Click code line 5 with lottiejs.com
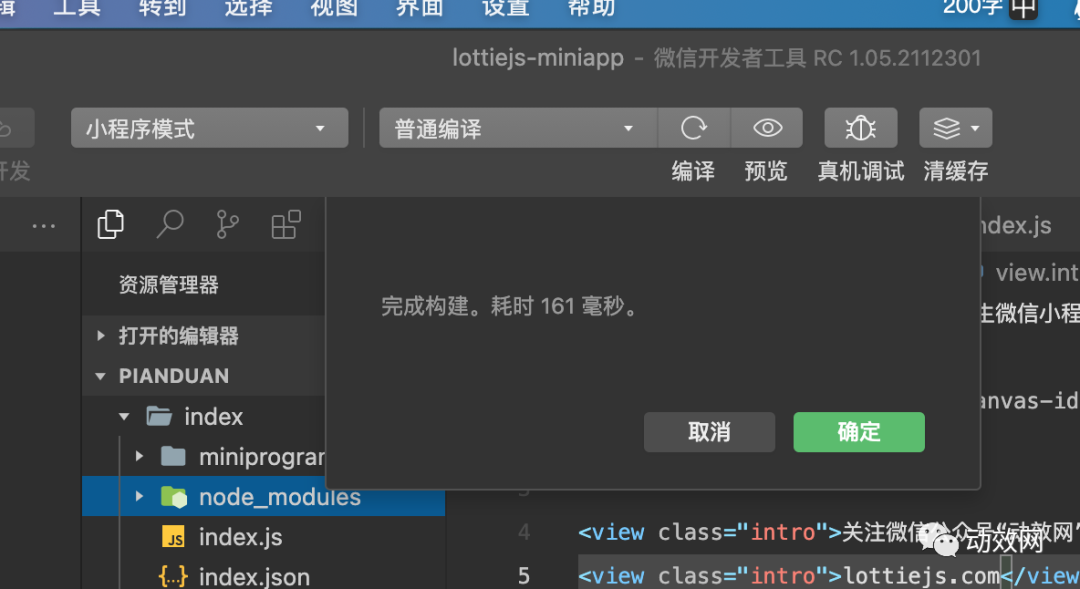The width and height of the screenshot is (1080, 589). point(829,575)
